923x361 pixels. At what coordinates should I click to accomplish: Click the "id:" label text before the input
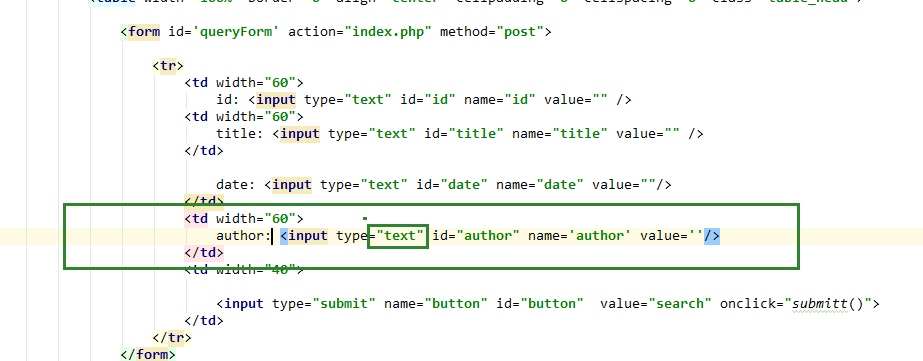click(x=228, y=100)
